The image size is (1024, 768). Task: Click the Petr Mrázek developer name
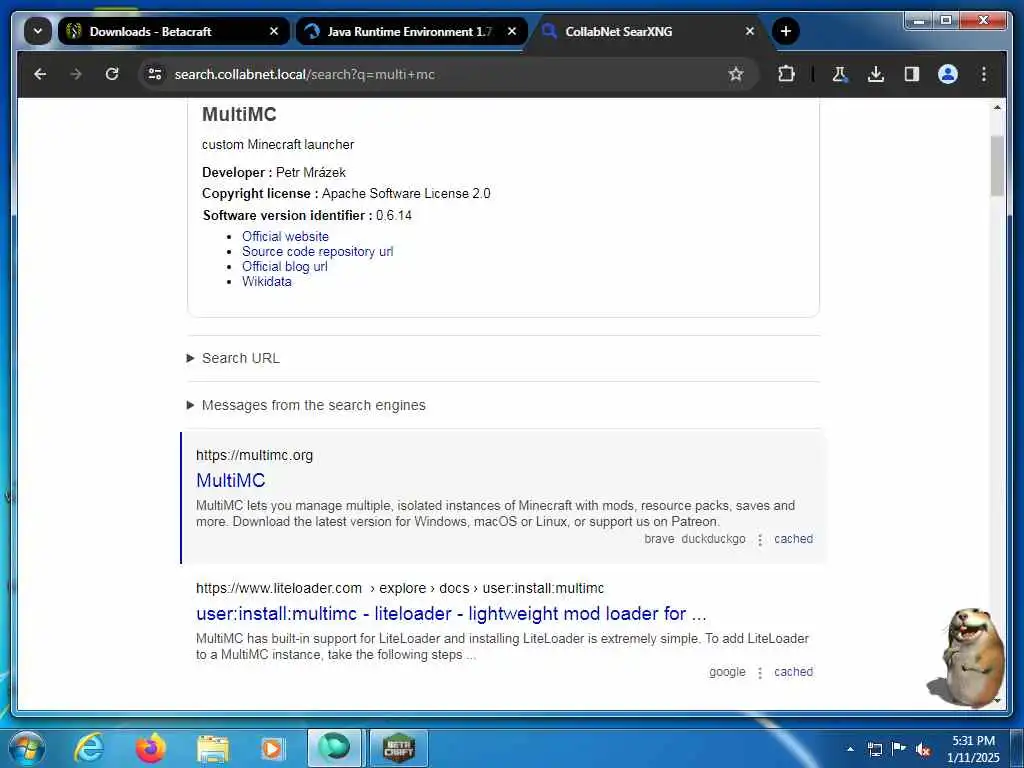coord(311,172)
